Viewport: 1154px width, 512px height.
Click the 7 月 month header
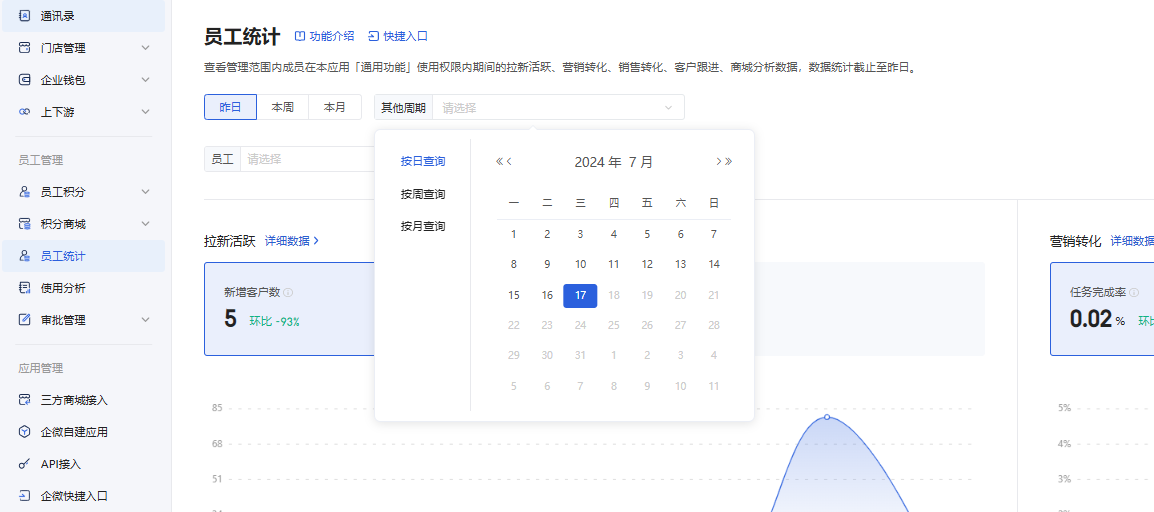[640, 162]
